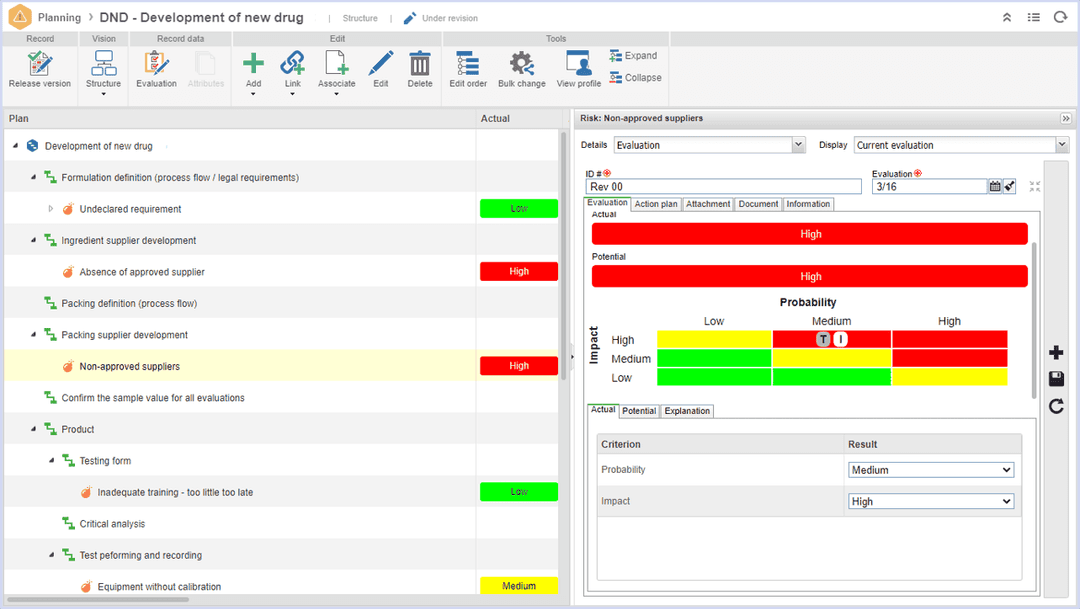Viewport: 1080px width, 609px height.
Task: Click the Edit pencil icon
Action: (381, 63)
